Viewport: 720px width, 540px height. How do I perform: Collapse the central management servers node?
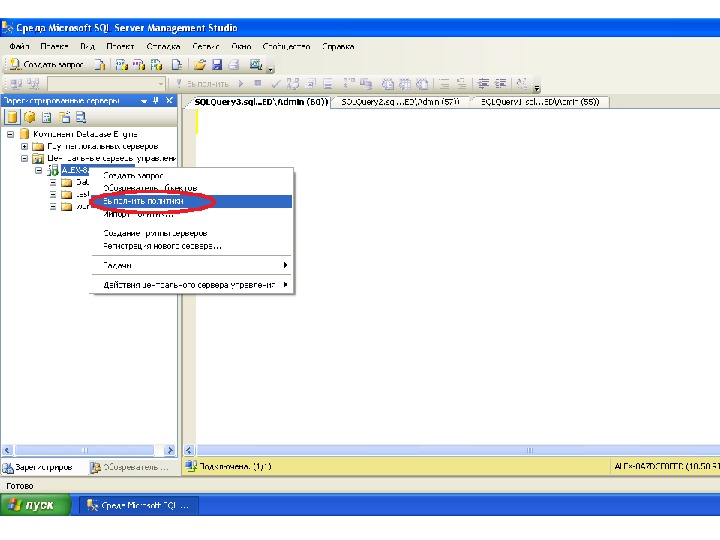click(x=24, y=158)
